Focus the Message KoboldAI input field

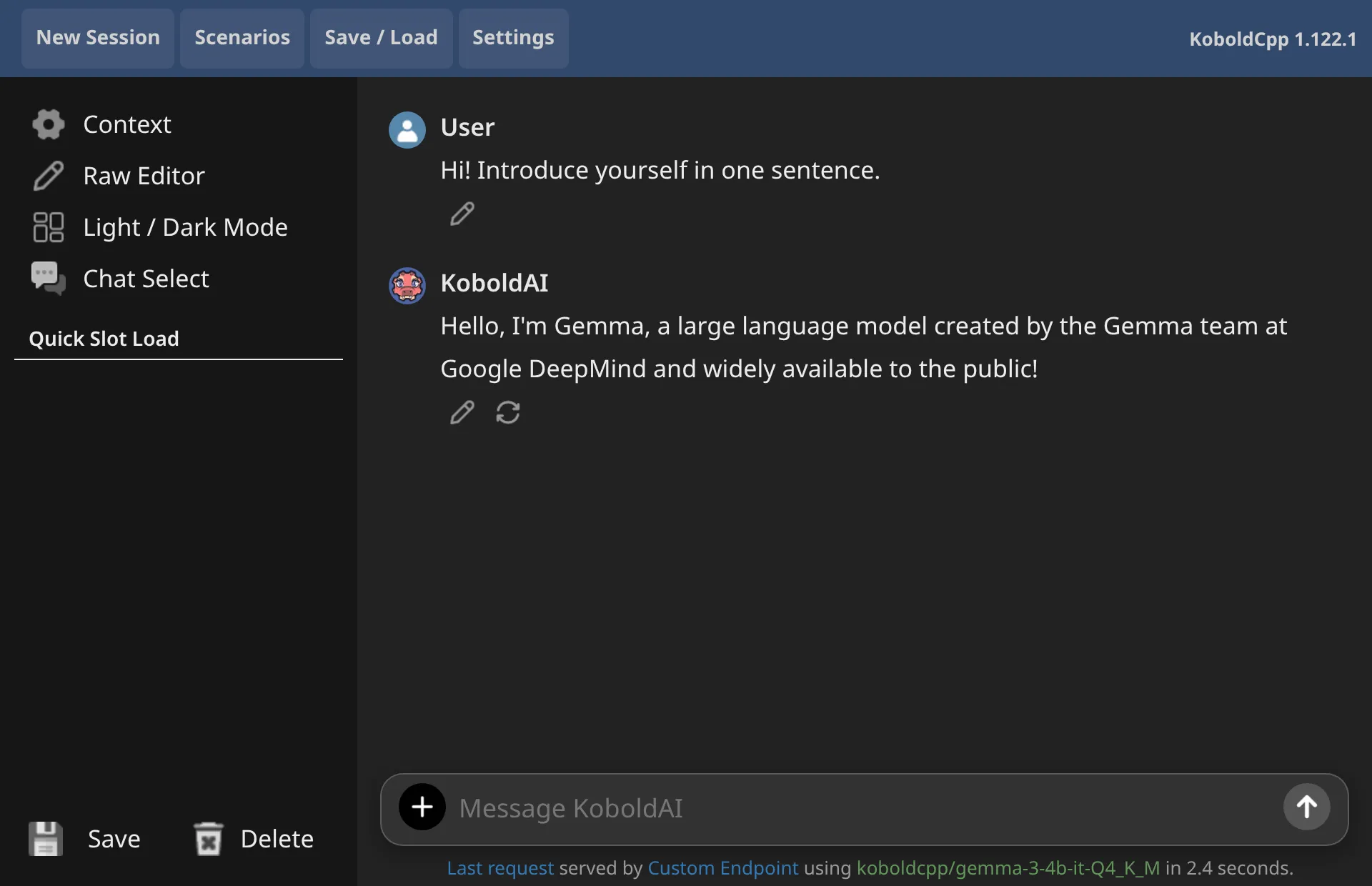tap(865, 808)
